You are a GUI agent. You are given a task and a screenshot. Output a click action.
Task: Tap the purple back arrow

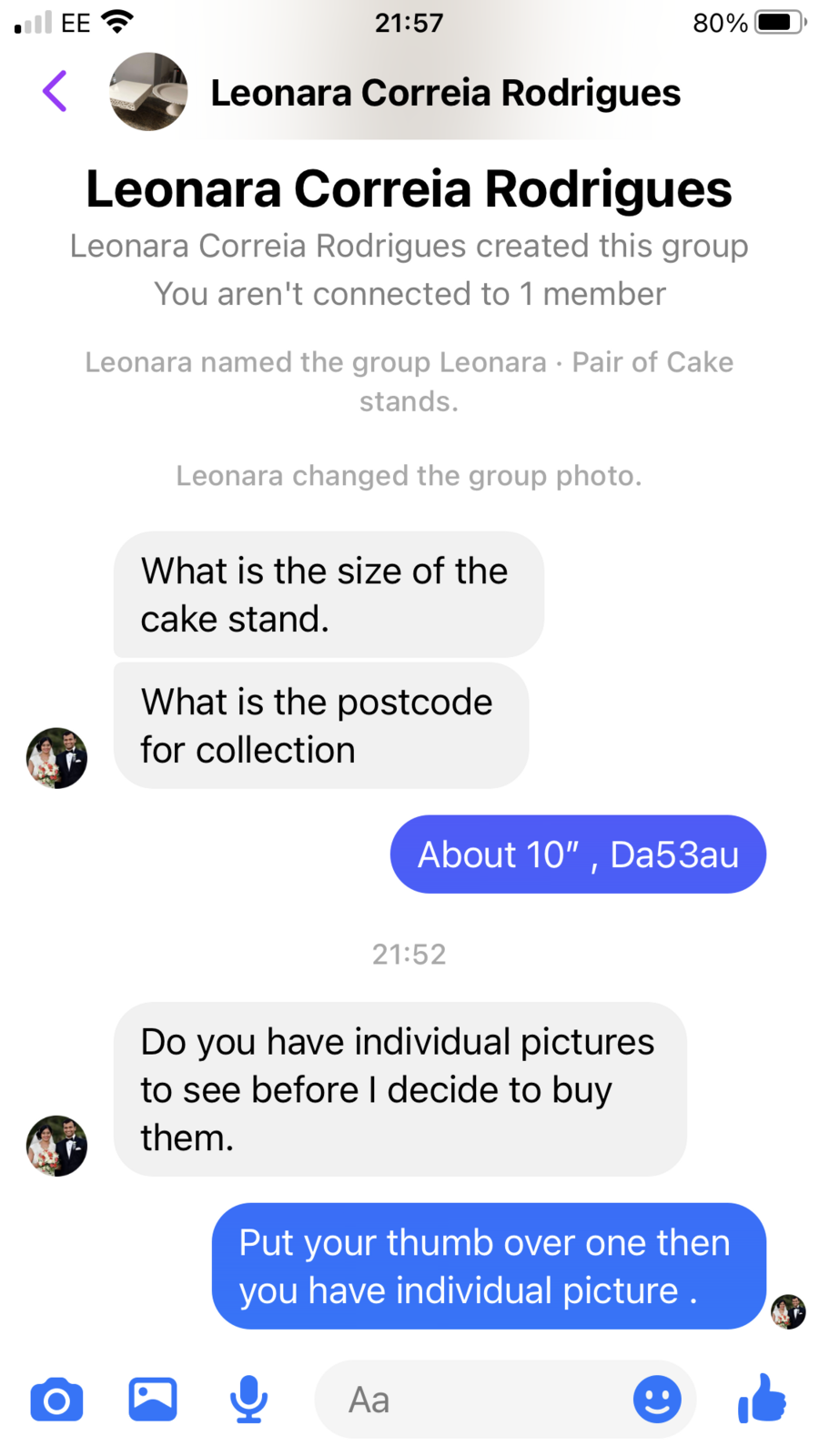[55, 92]
